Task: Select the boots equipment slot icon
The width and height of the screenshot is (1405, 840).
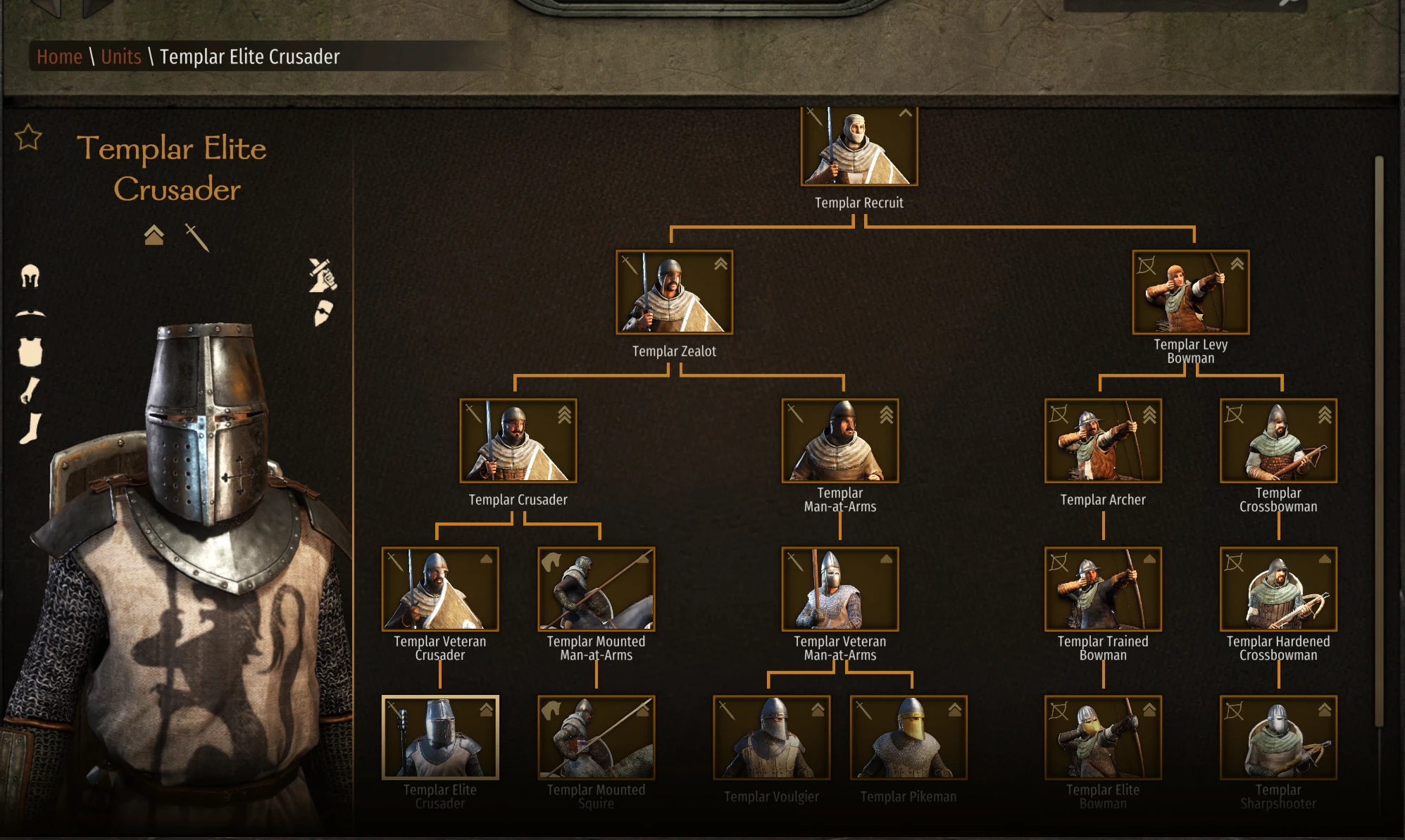Action: 30,428
